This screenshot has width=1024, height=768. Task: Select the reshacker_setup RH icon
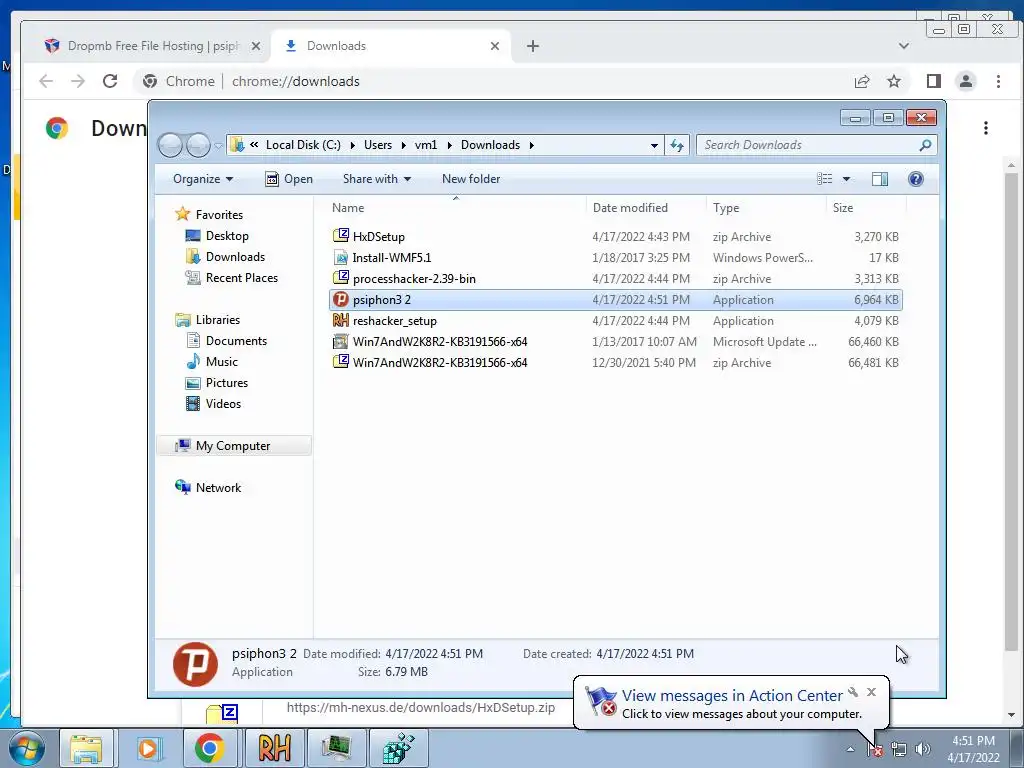click(x=340, y=321)
